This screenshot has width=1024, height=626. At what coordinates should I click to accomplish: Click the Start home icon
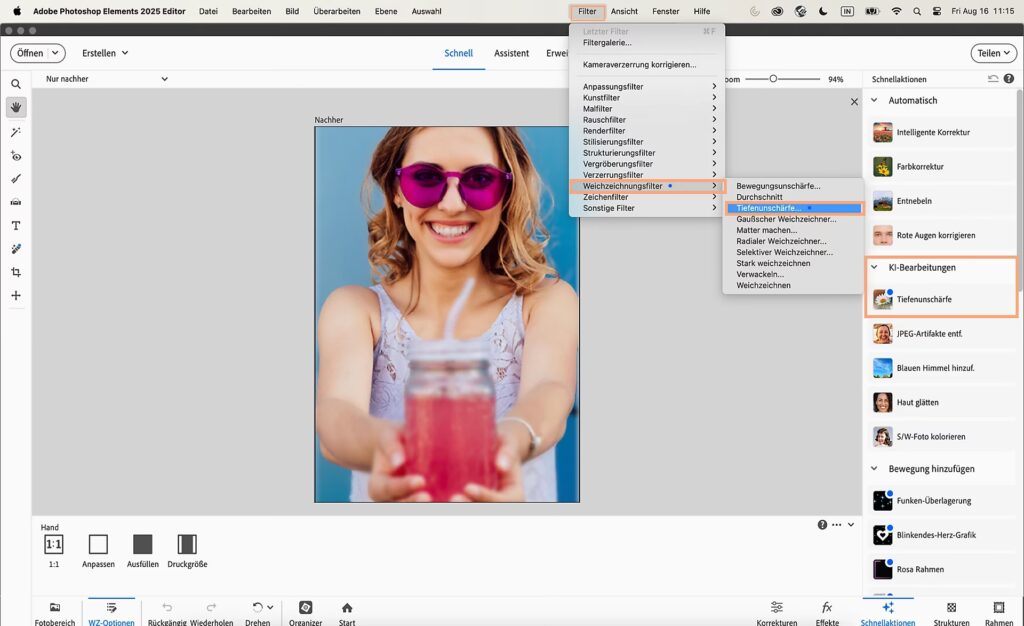pyautogui.click(x=347, y=608)
